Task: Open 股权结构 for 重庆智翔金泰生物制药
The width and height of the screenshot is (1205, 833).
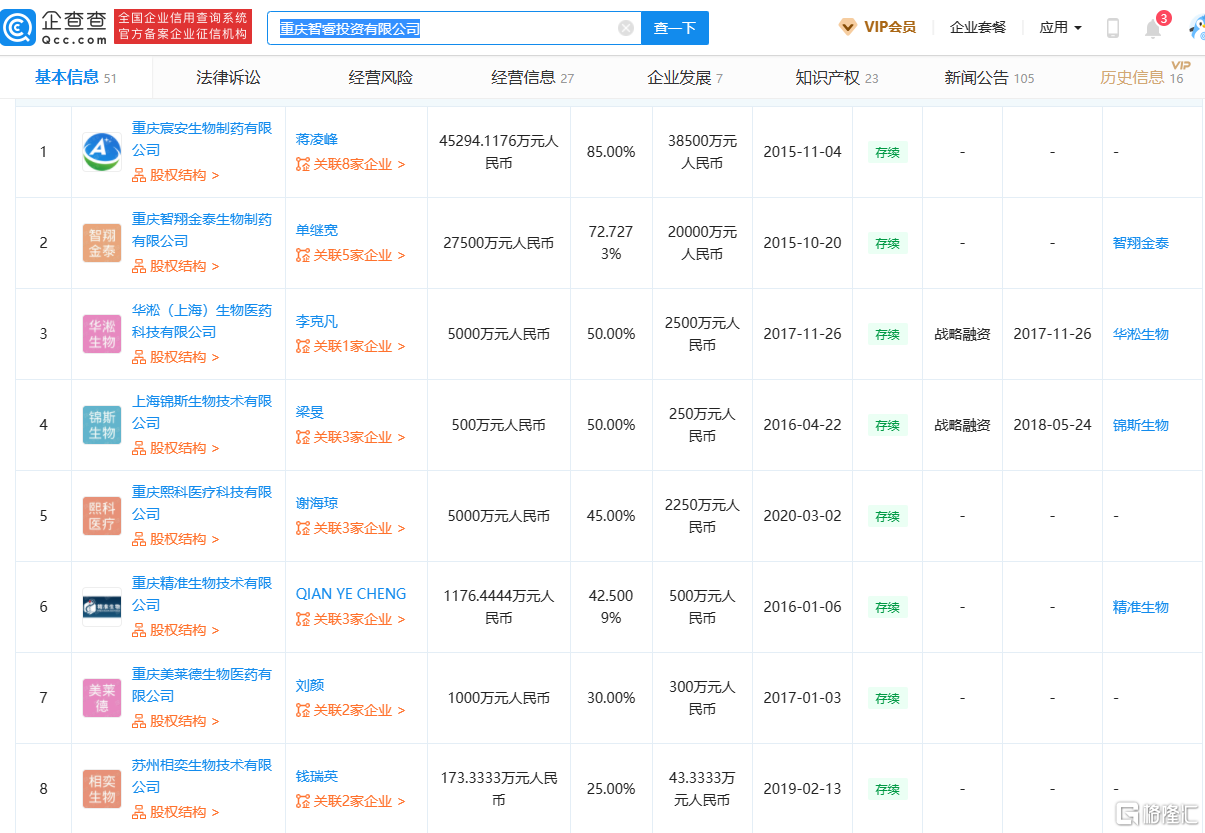Action: [x=176, y=266]
